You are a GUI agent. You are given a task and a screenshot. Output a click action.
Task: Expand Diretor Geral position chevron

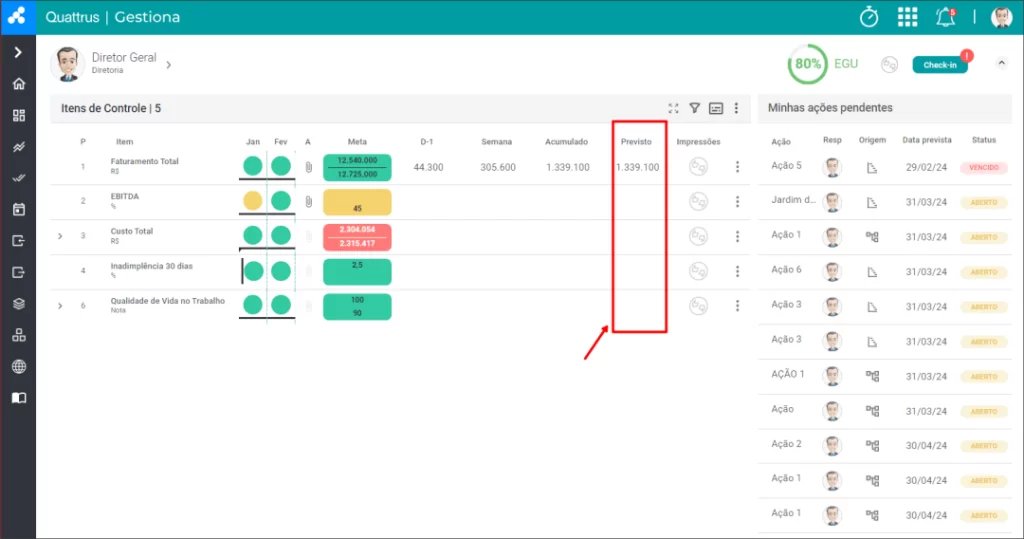click(x=168, y=65)
